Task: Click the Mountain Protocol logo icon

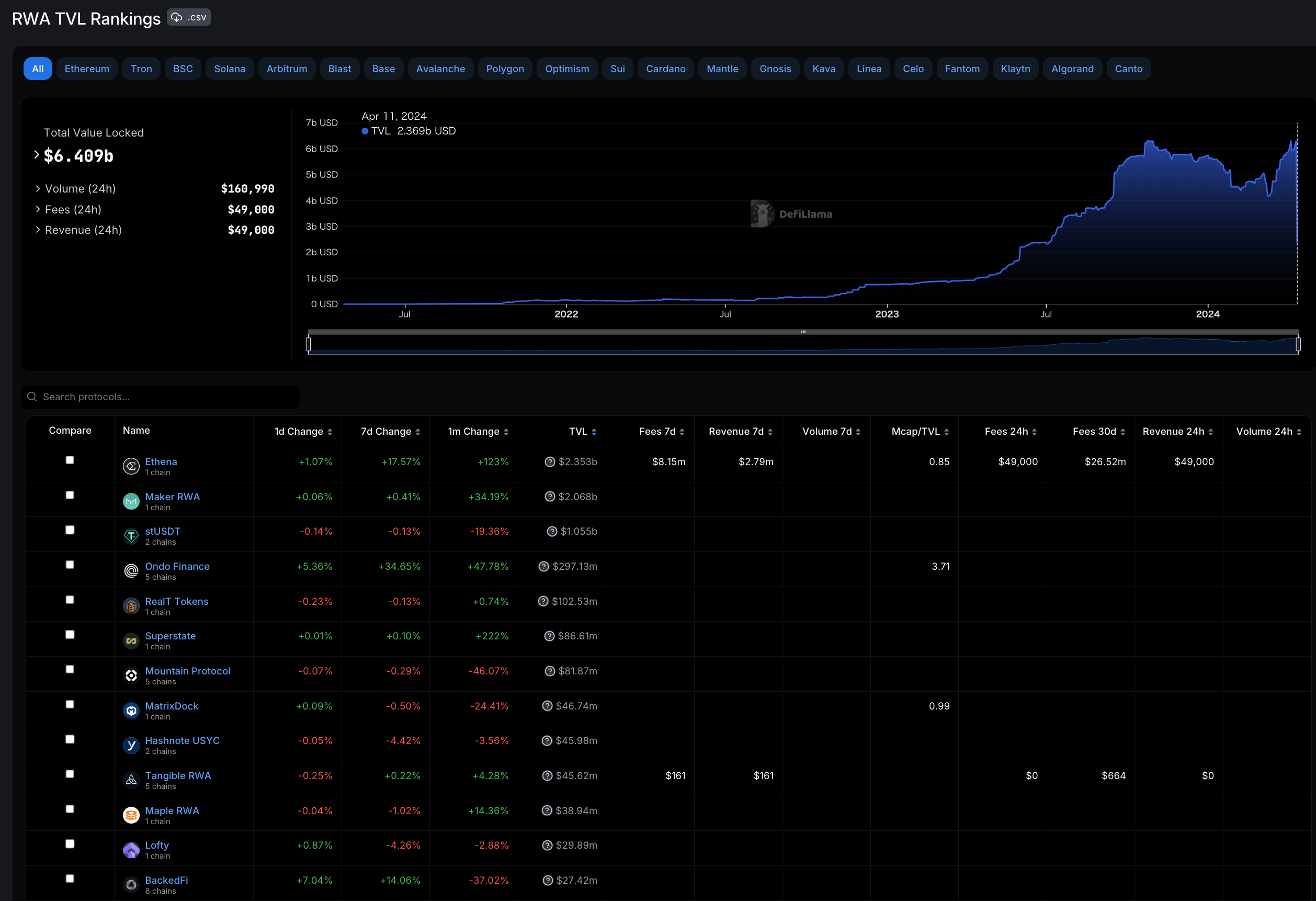Action: 131,675
